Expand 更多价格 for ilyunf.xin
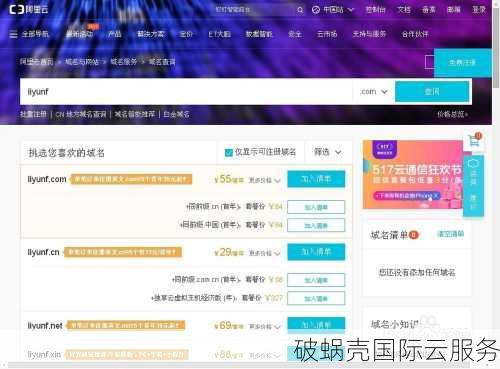 coord(264,355)
